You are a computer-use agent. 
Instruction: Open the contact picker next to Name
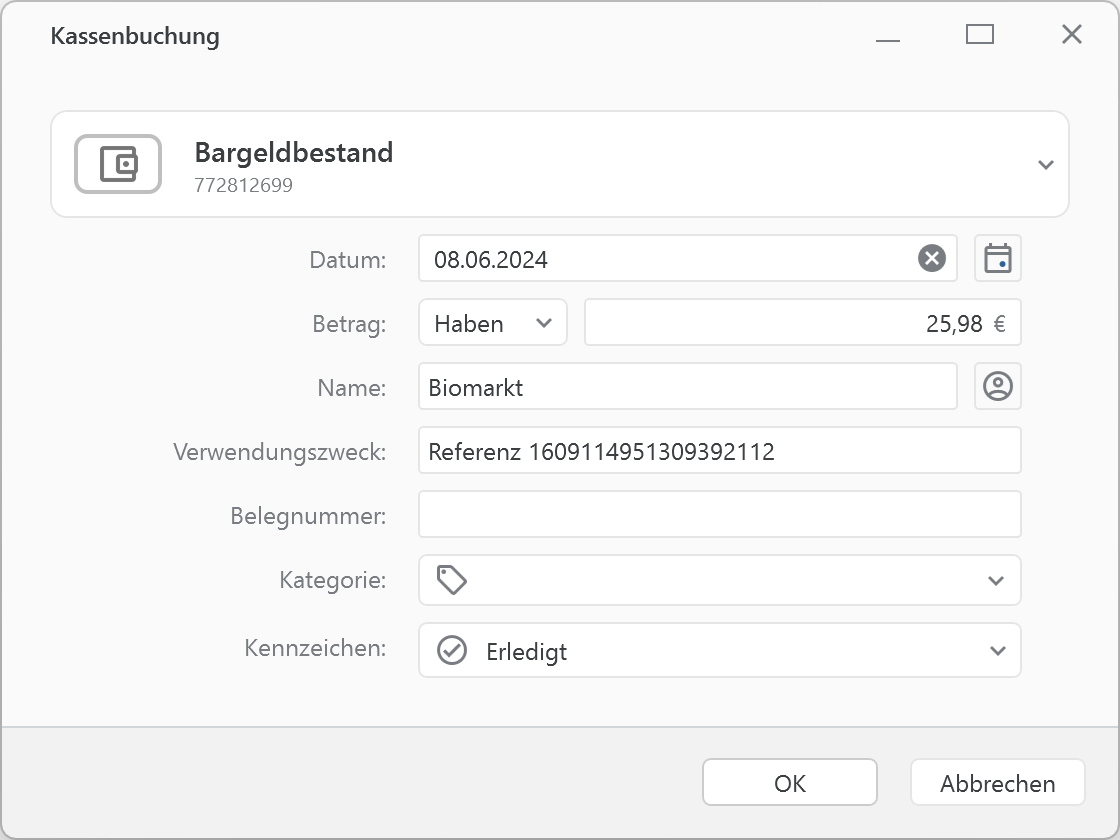coord(997,386)
